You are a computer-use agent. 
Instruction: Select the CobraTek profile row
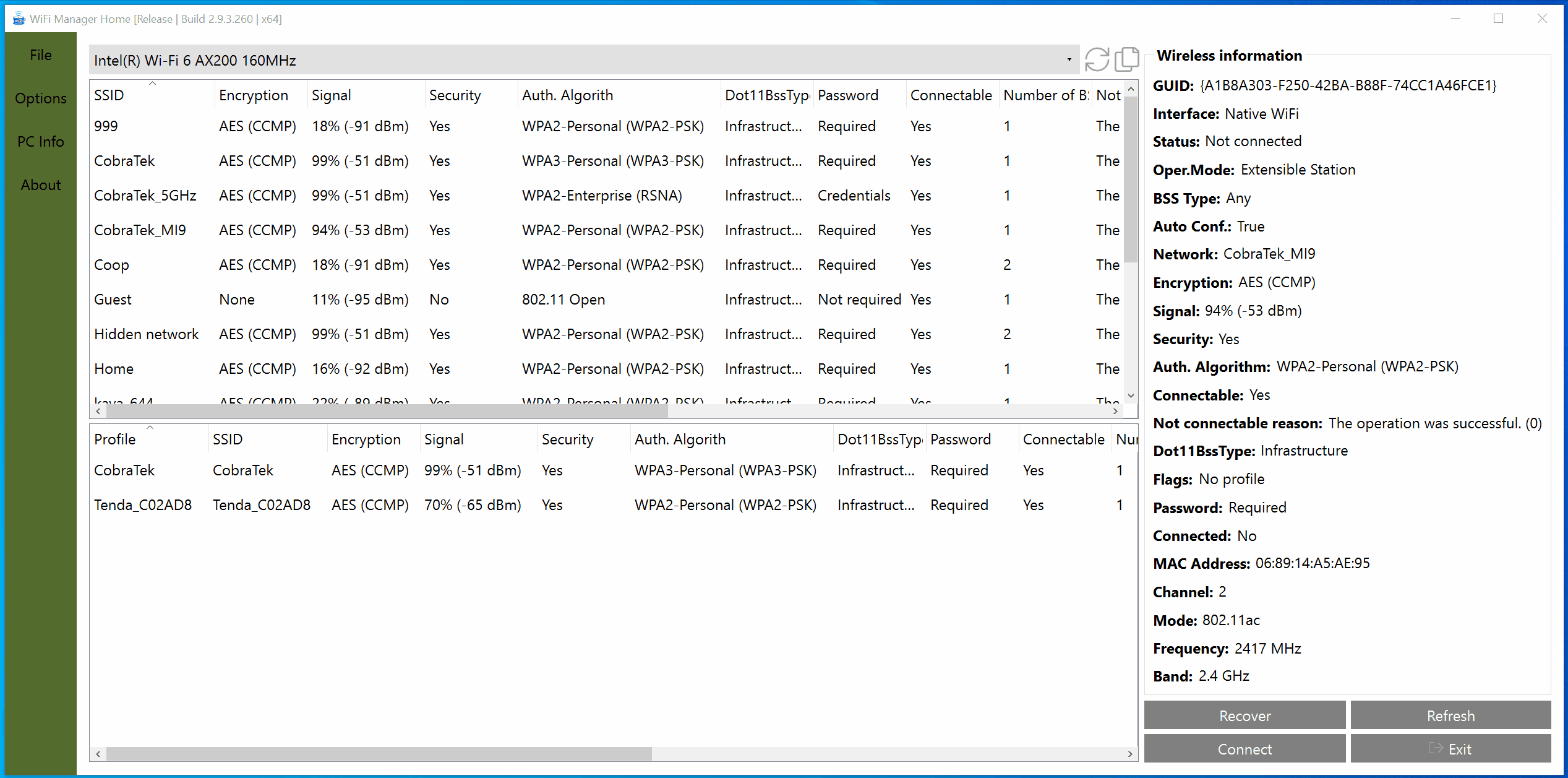point(612,470)
